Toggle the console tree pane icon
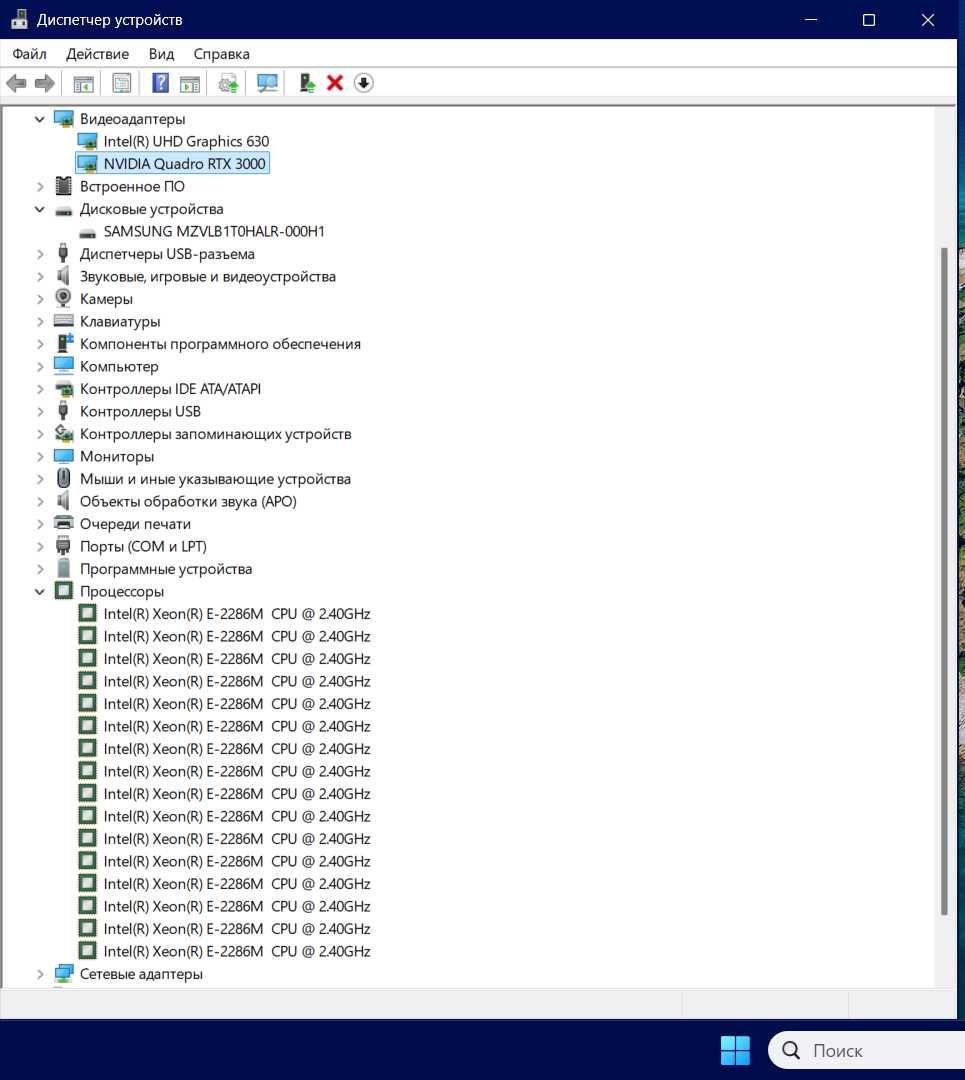The height and width of the screenshot is (1080, 965). (x=83, y=83)
